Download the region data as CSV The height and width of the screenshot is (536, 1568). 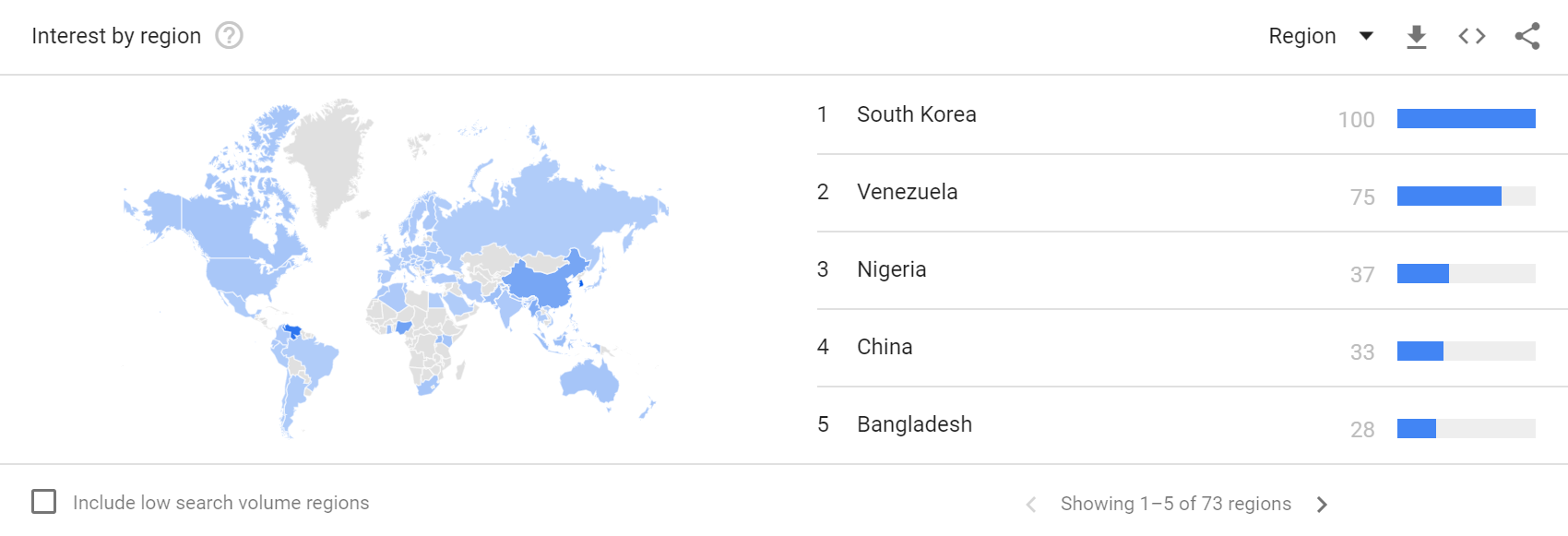[x=1417, y=37]
